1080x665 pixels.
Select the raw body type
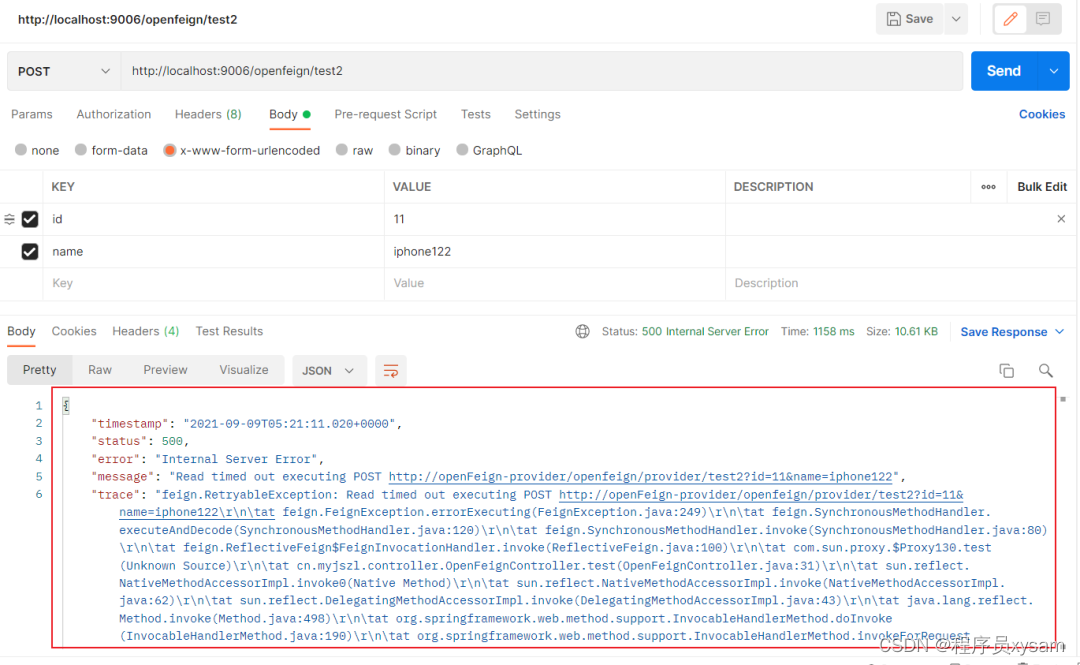pos(342,150)
